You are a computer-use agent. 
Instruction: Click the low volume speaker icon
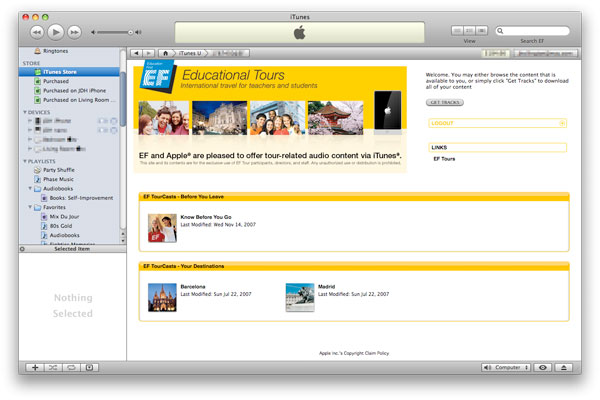tap(93, 33)
